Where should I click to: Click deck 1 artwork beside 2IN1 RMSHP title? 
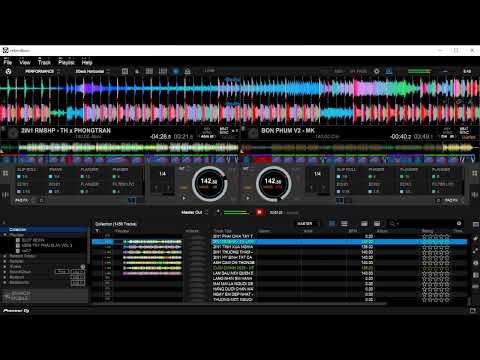(x=13, y=133)
